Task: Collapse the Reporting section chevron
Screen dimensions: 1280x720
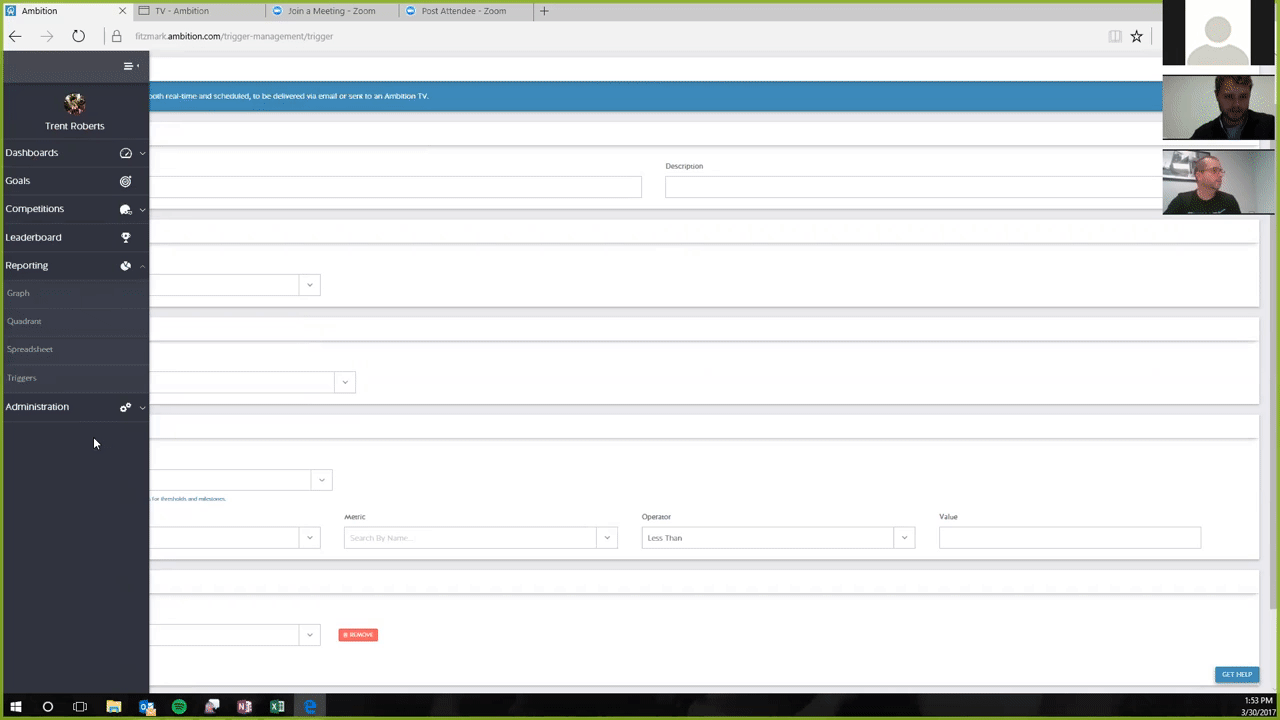Action: point(142,266)
